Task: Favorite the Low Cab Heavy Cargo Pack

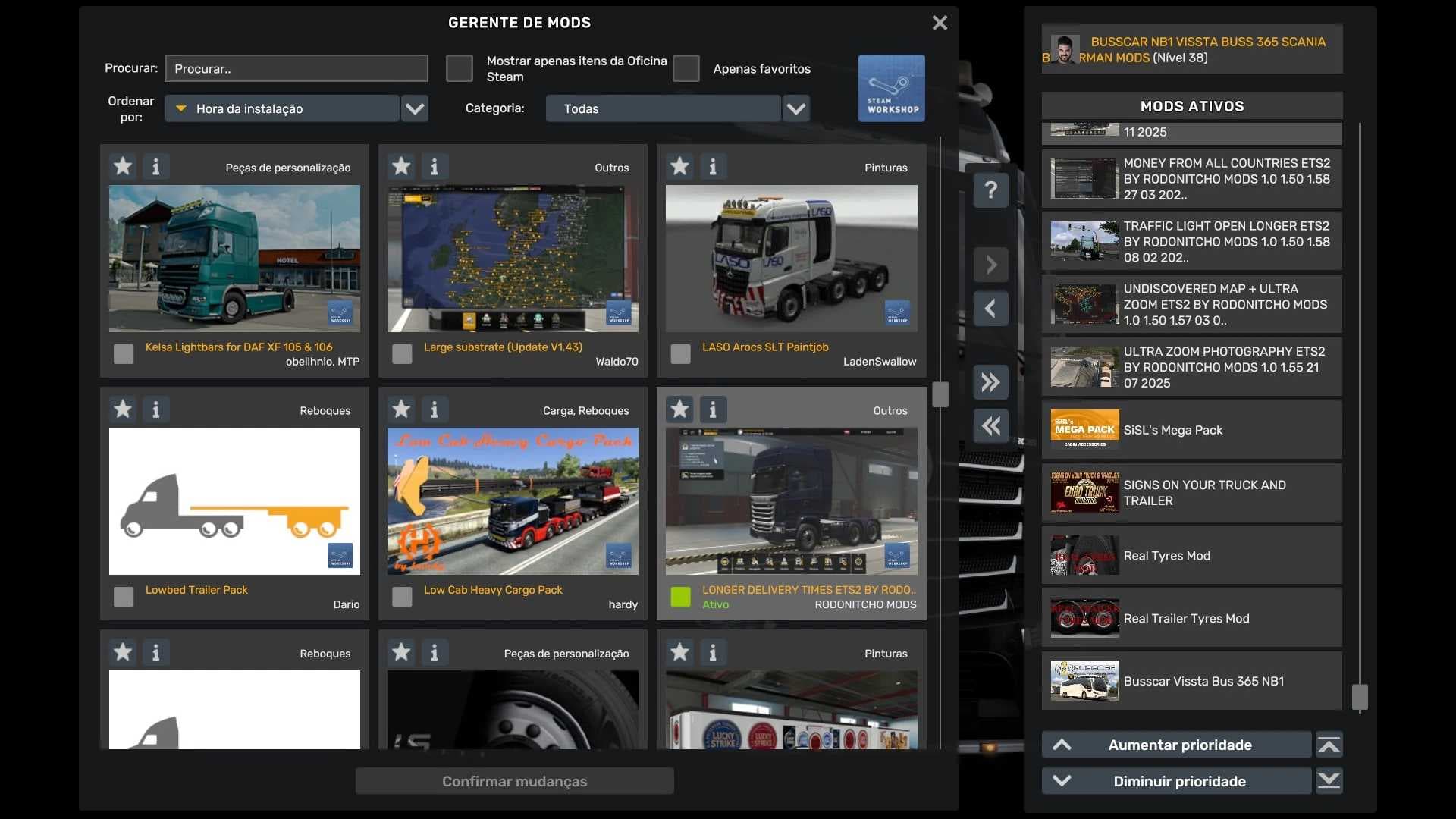Action: point(401,409)
